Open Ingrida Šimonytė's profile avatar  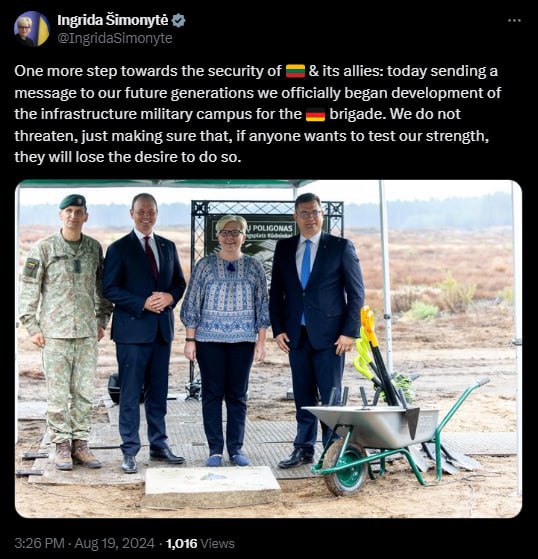coord(31,29)
